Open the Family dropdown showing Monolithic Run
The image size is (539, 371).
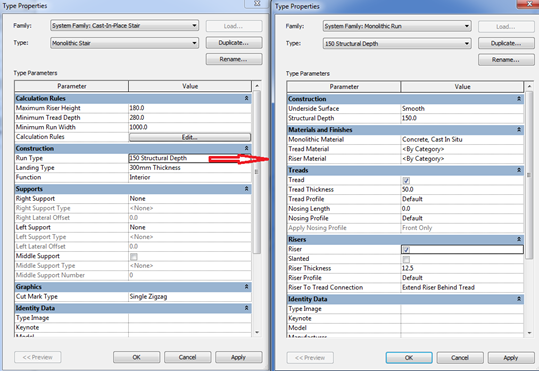pos(397,26)
